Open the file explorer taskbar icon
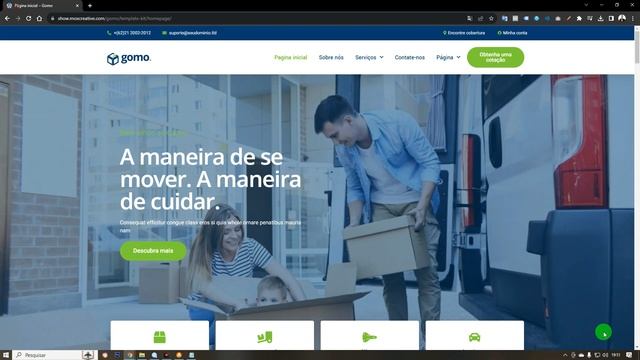 pyautogui.click(x=142, y=355)
